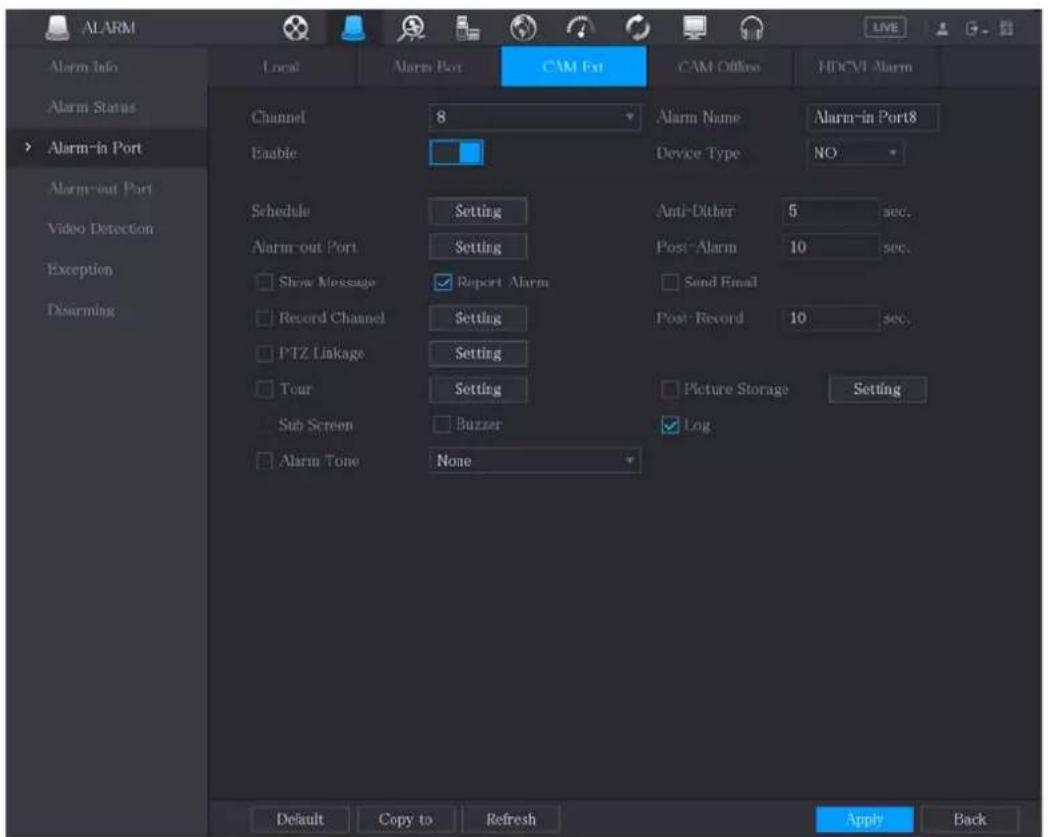Open the system refresh-arrows icon
The width and height of the screenshot is (1048, 837).
coord(638,28)
